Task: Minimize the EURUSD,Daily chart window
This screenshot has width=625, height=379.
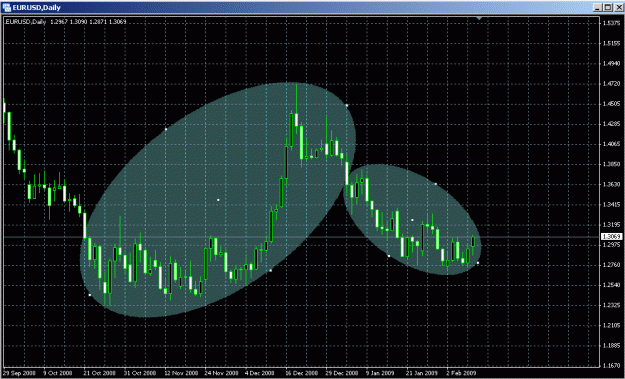Action: [x=597, y=7]
